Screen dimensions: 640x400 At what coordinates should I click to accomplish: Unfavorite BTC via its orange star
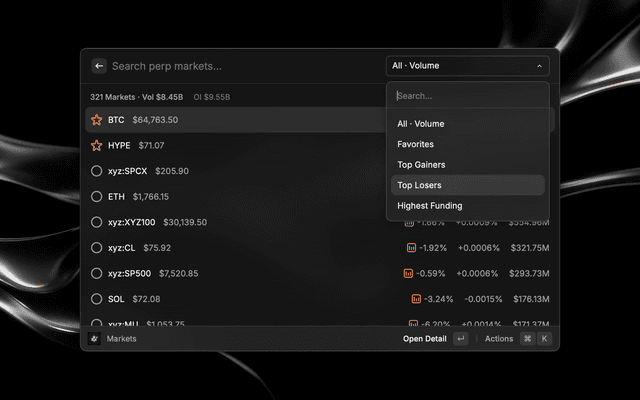(97, 120)
